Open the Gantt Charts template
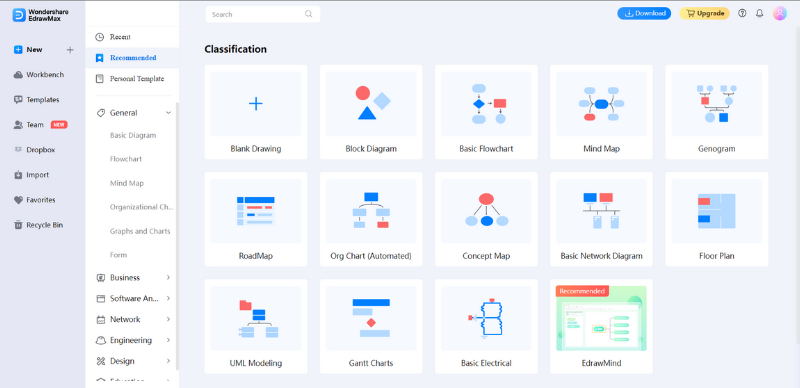The width and height of the screenshot is (800, 388). click(x=371, y=326)
